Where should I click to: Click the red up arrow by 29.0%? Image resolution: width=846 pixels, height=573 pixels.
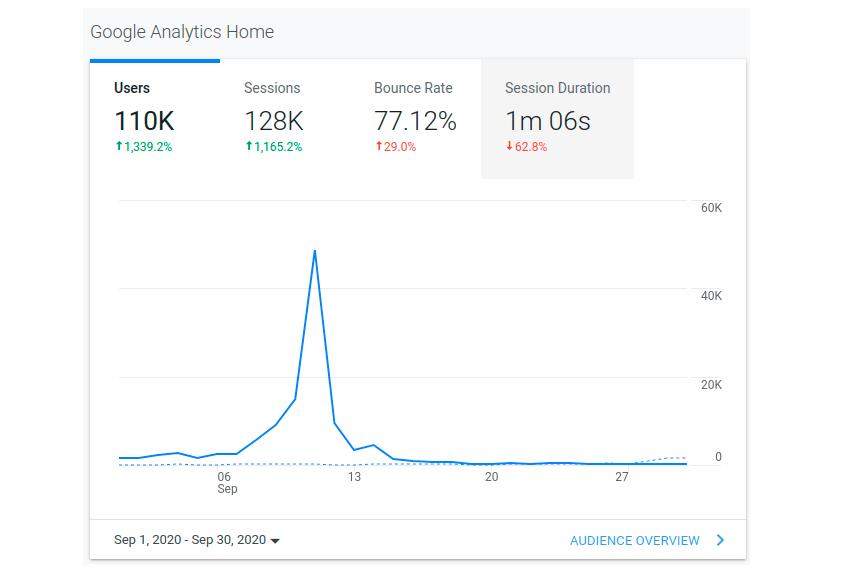coord(379,146)
